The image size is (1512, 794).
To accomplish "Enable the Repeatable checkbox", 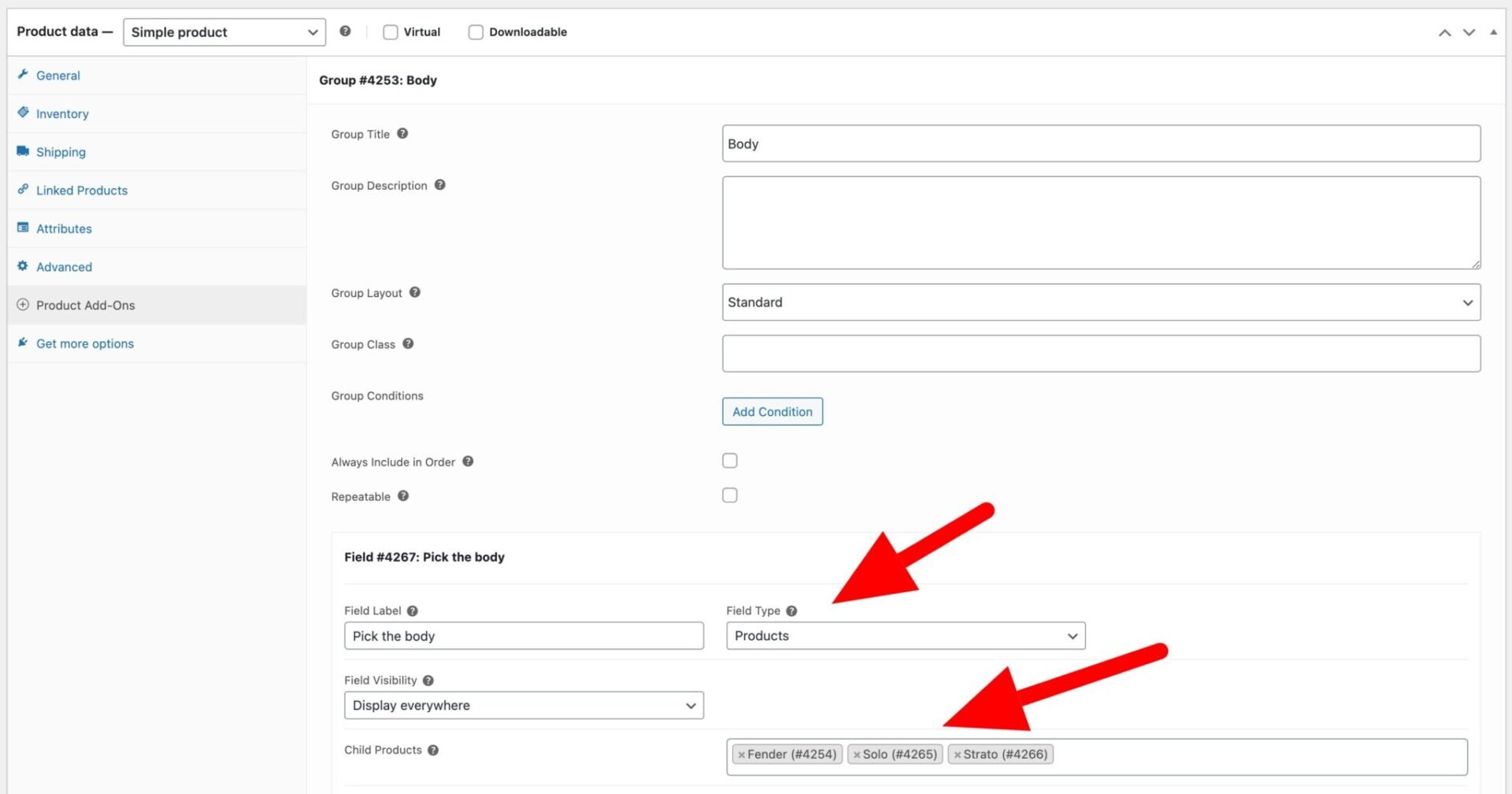I will point(730,495).
